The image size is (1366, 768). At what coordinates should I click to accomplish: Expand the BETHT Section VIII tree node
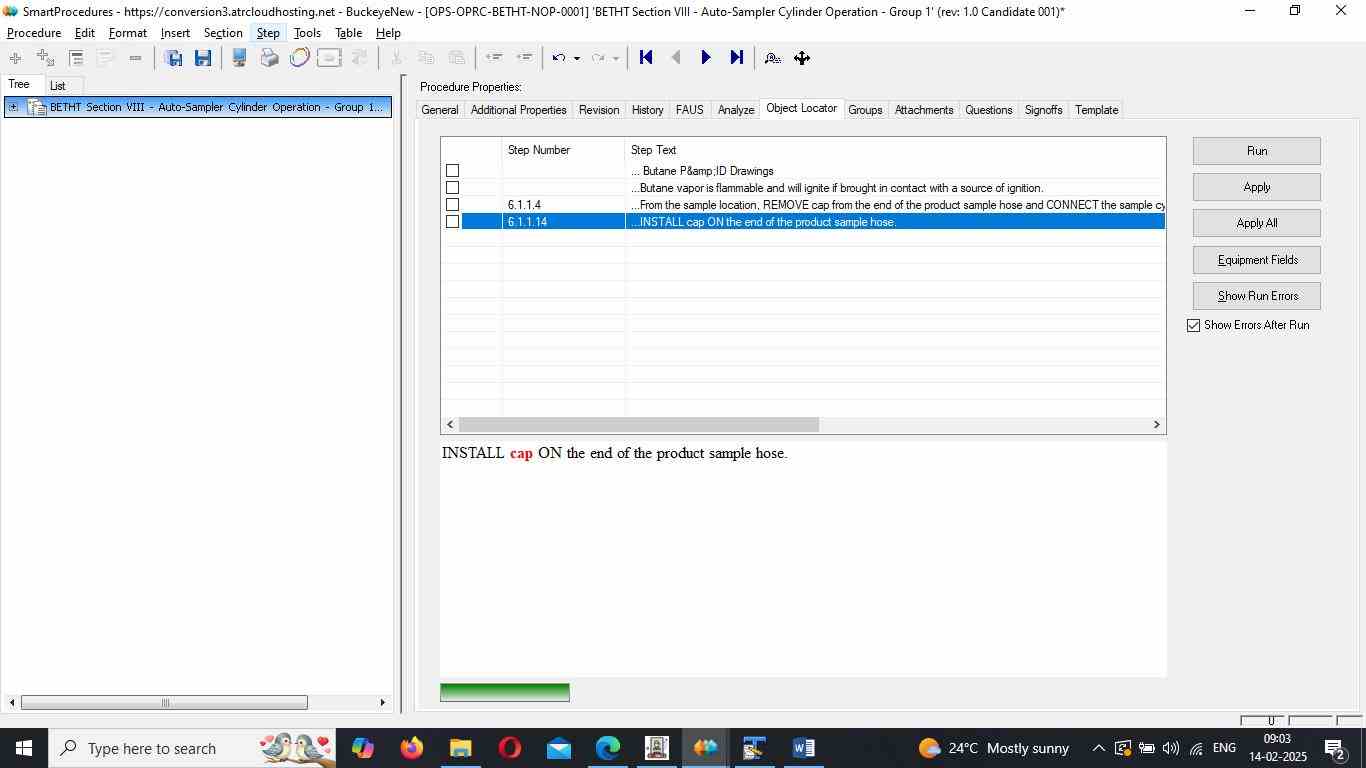[14, 108]
